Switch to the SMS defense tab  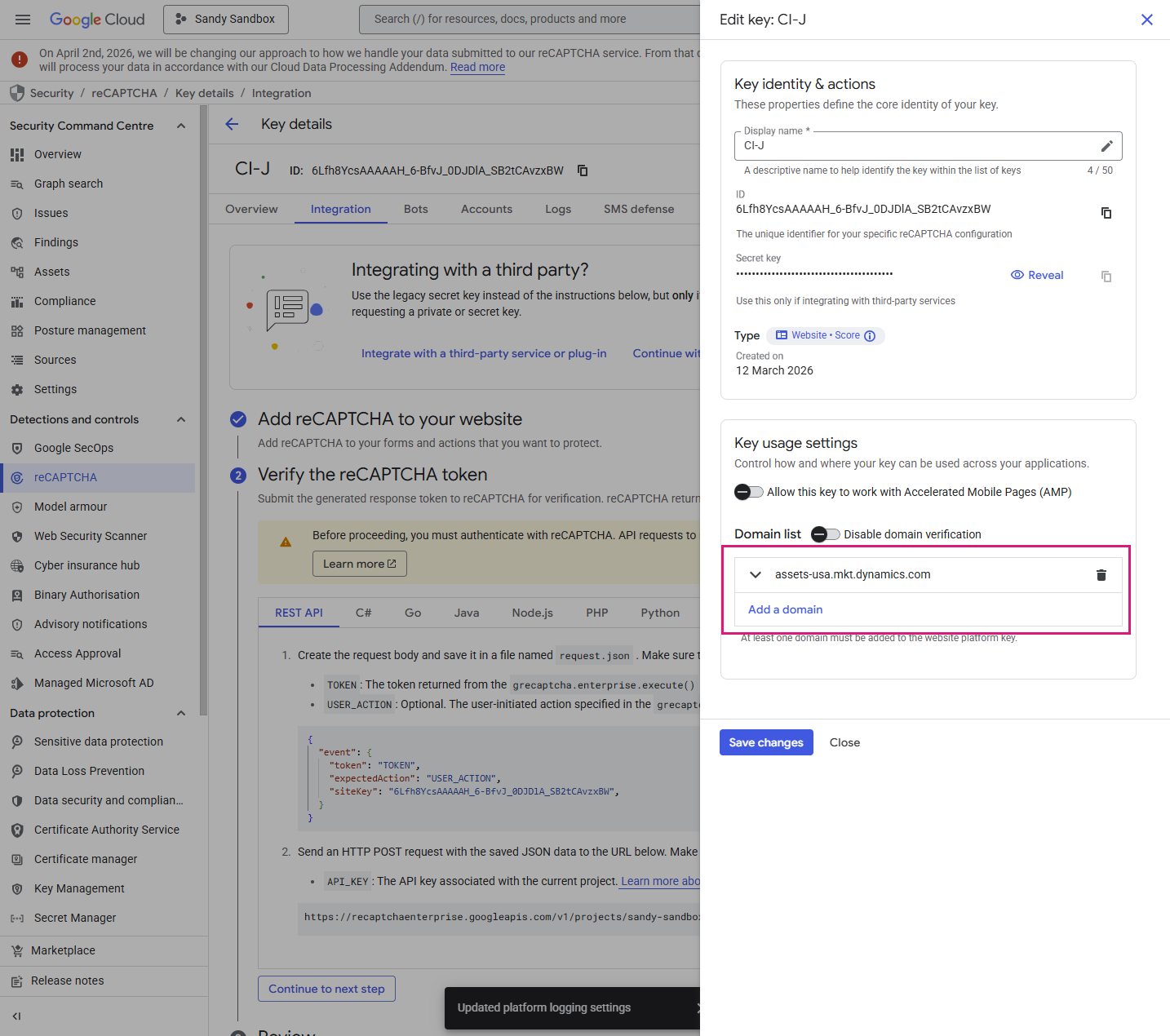coord(639,209)
